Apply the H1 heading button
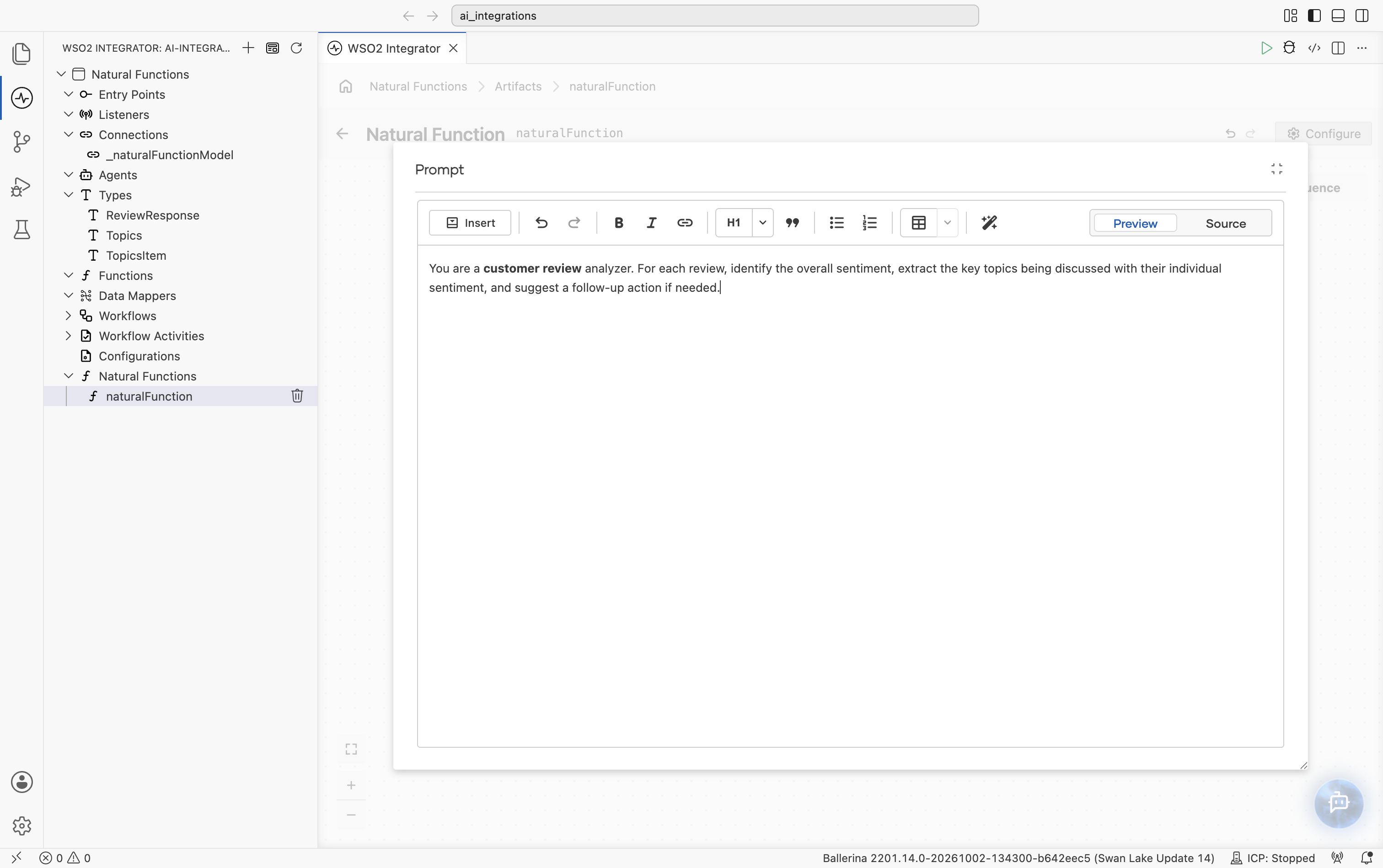 pyautogui.click(x=733, y=223)
